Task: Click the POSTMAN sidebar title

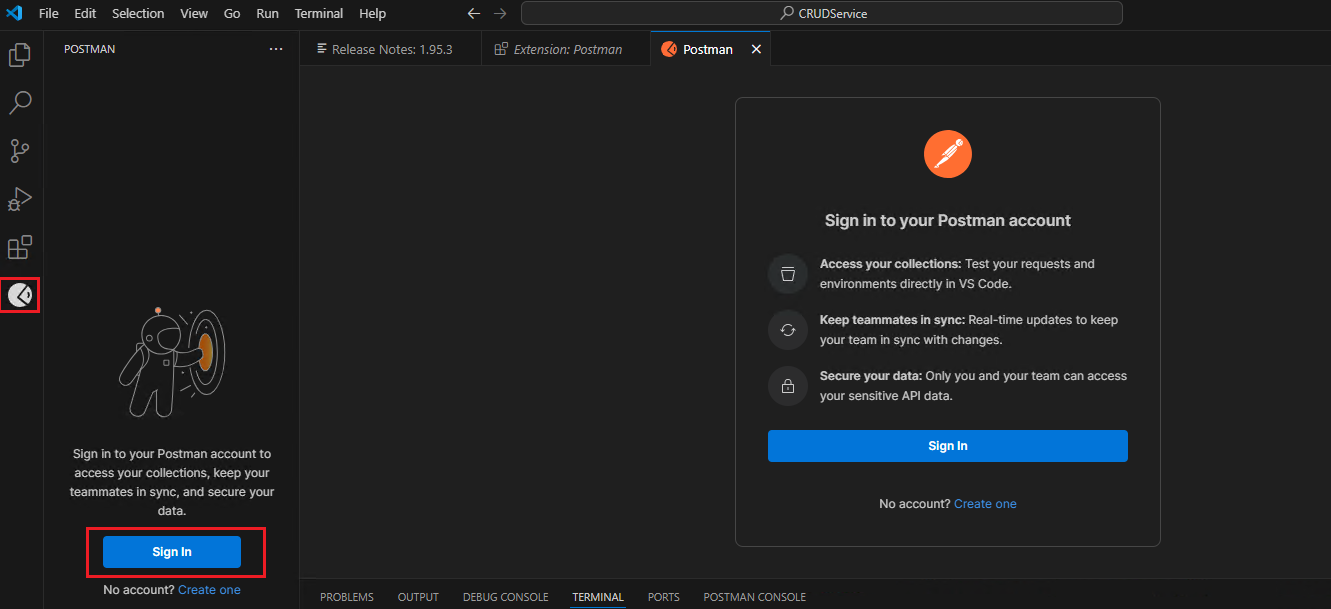Action: coord(89,49)
